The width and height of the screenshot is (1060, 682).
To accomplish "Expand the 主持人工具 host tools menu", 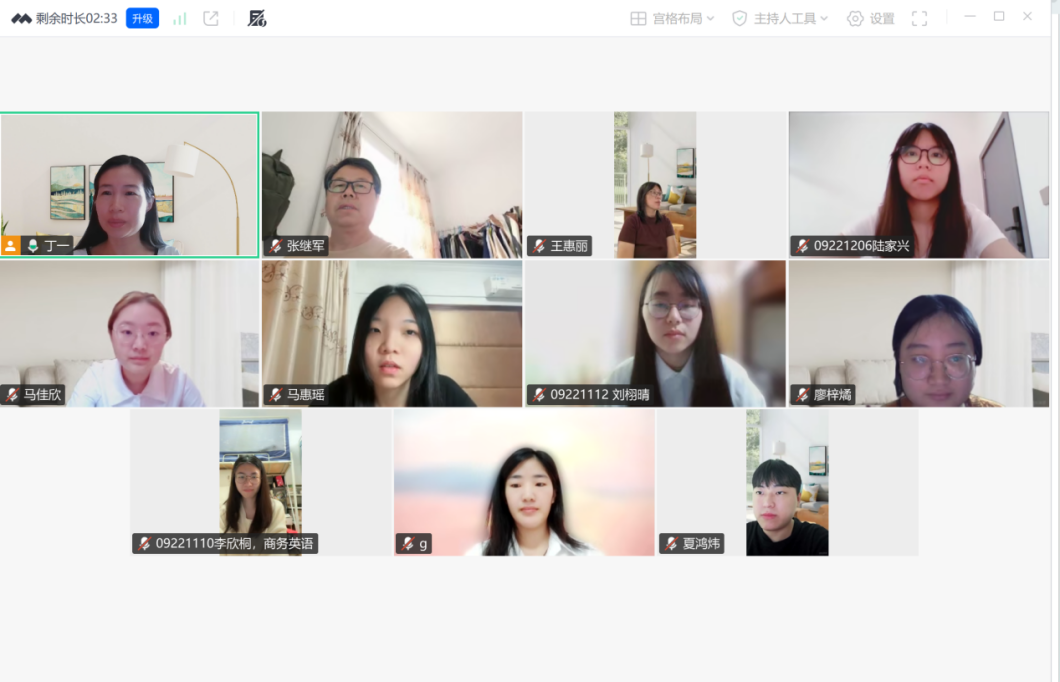I will point(780,18).
